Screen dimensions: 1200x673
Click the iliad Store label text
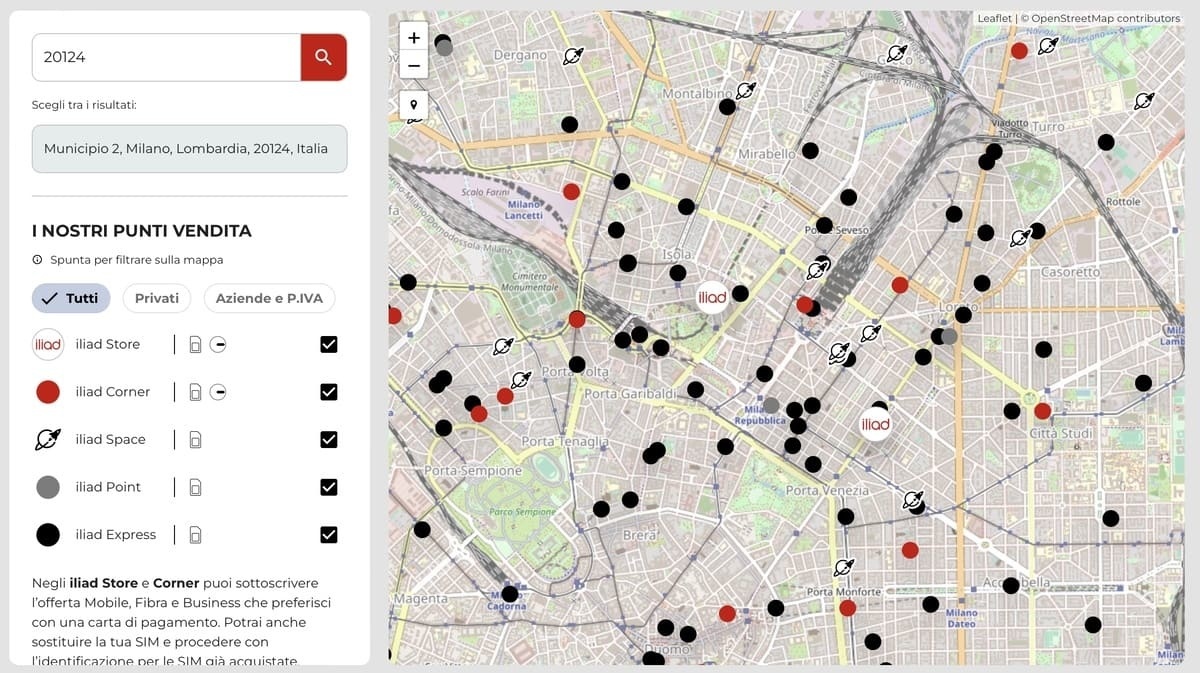click(108, 344)
